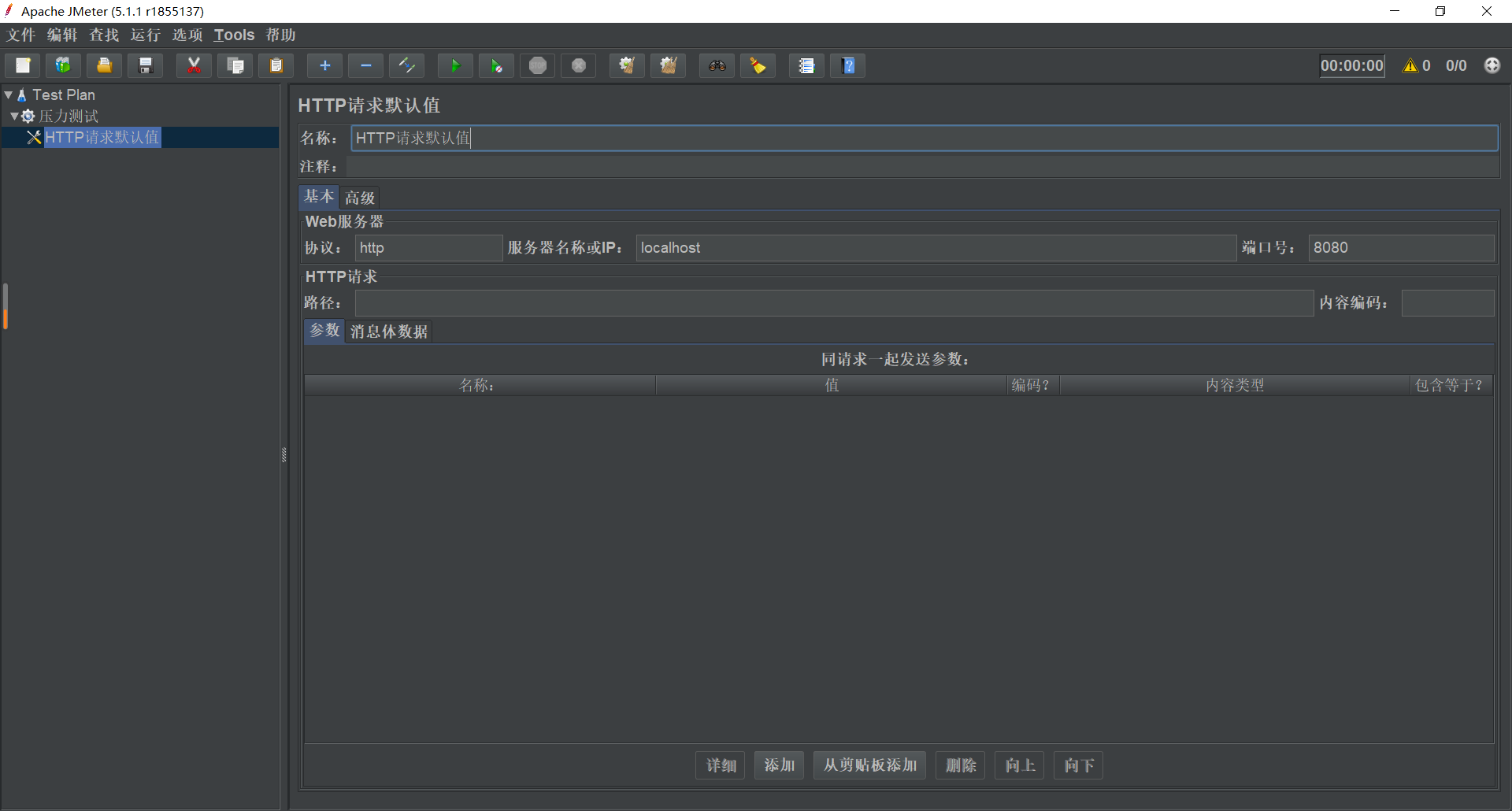Start the test with the green play icon
This screenshot has width=1512, height=811.
pos(455,65)
